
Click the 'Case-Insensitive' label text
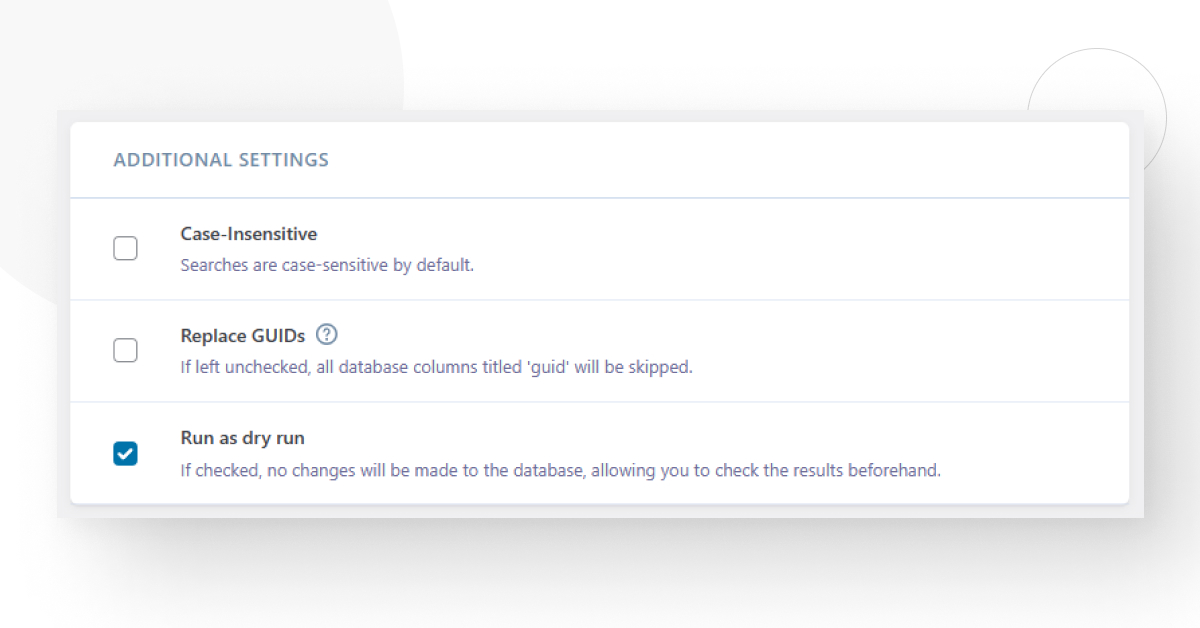[x=248, y=234]
